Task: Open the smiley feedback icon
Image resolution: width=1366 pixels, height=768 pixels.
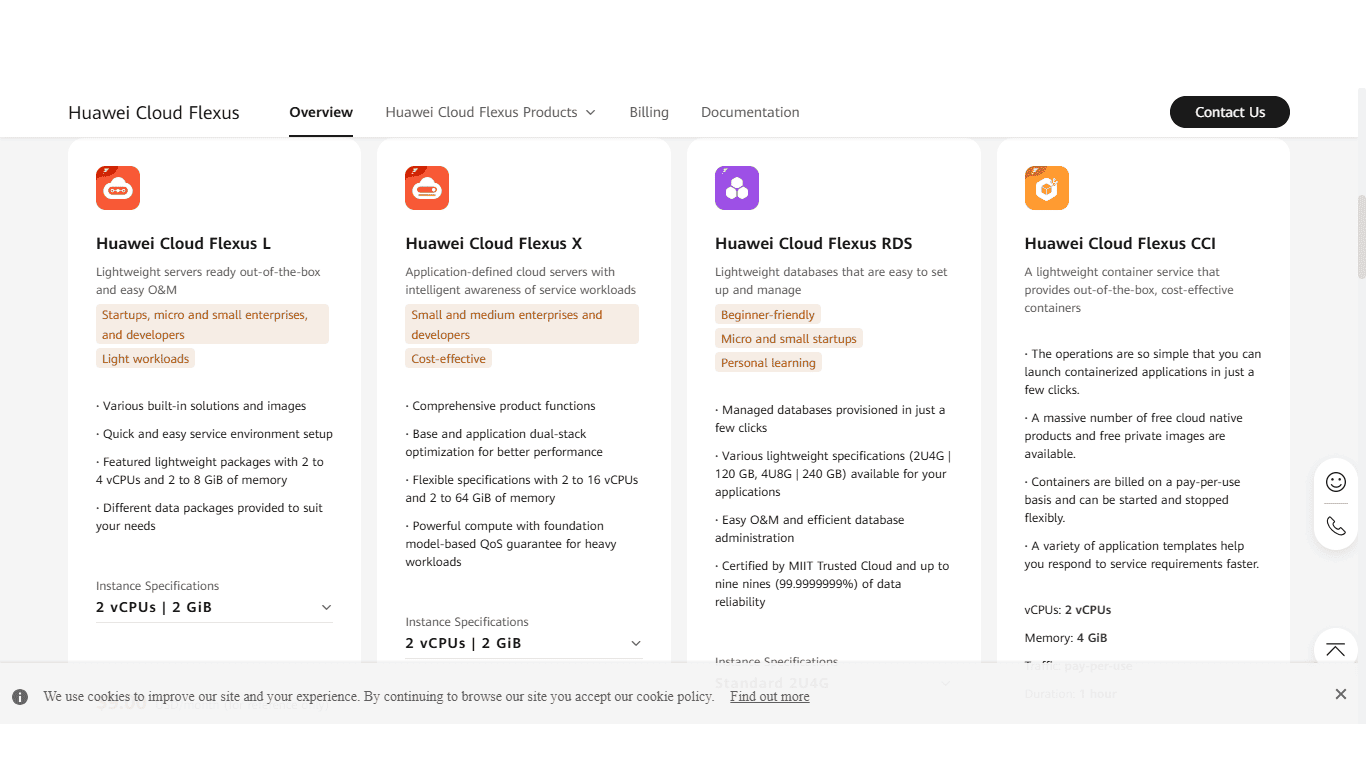Action: (x=1336, y=482)
